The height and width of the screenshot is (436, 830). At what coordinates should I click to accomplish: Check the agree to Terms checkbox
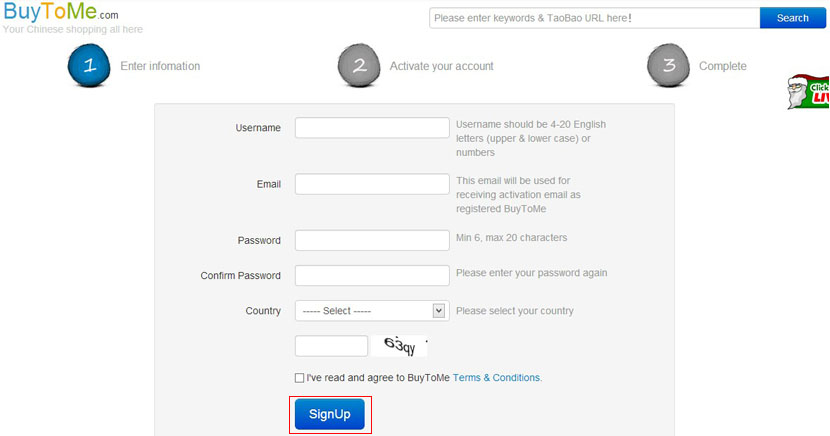[300, 378]
